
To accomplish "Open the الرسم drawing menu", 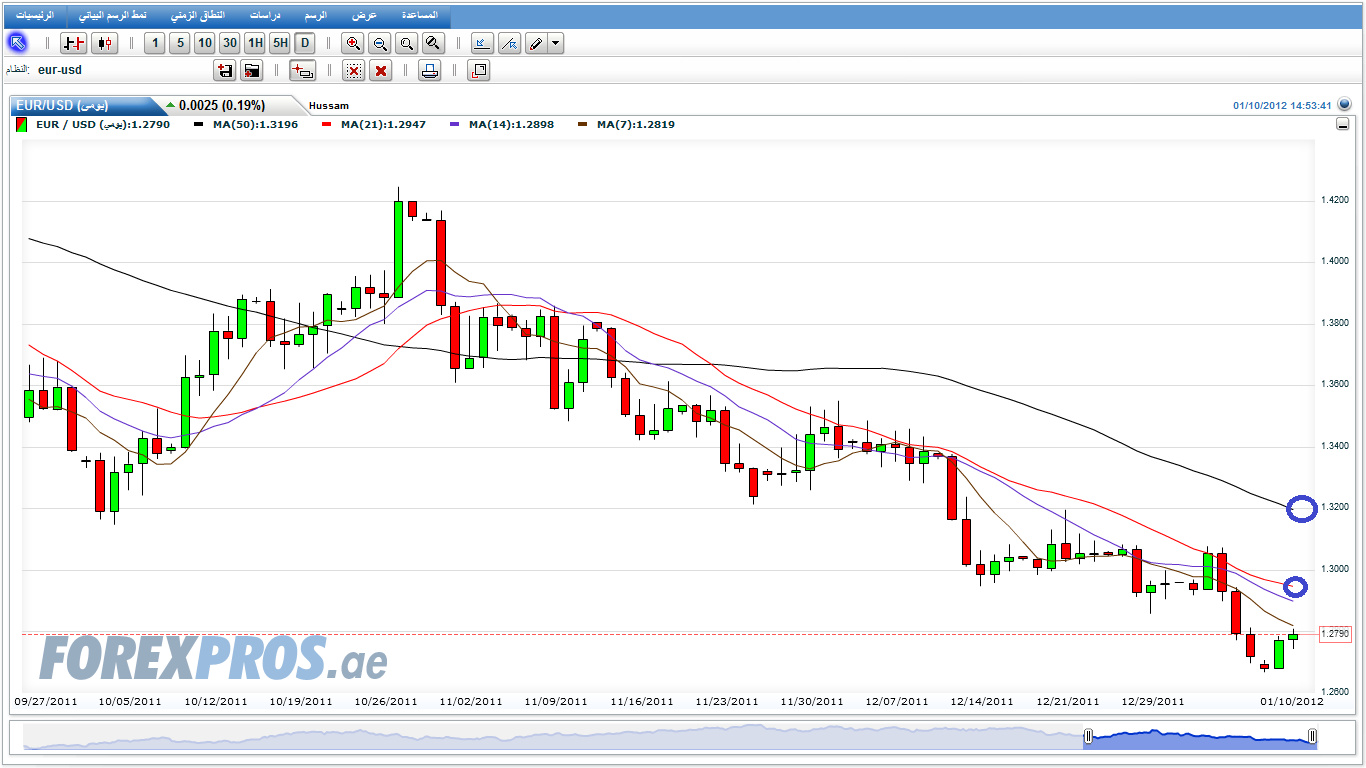I will tap(315, 16).
